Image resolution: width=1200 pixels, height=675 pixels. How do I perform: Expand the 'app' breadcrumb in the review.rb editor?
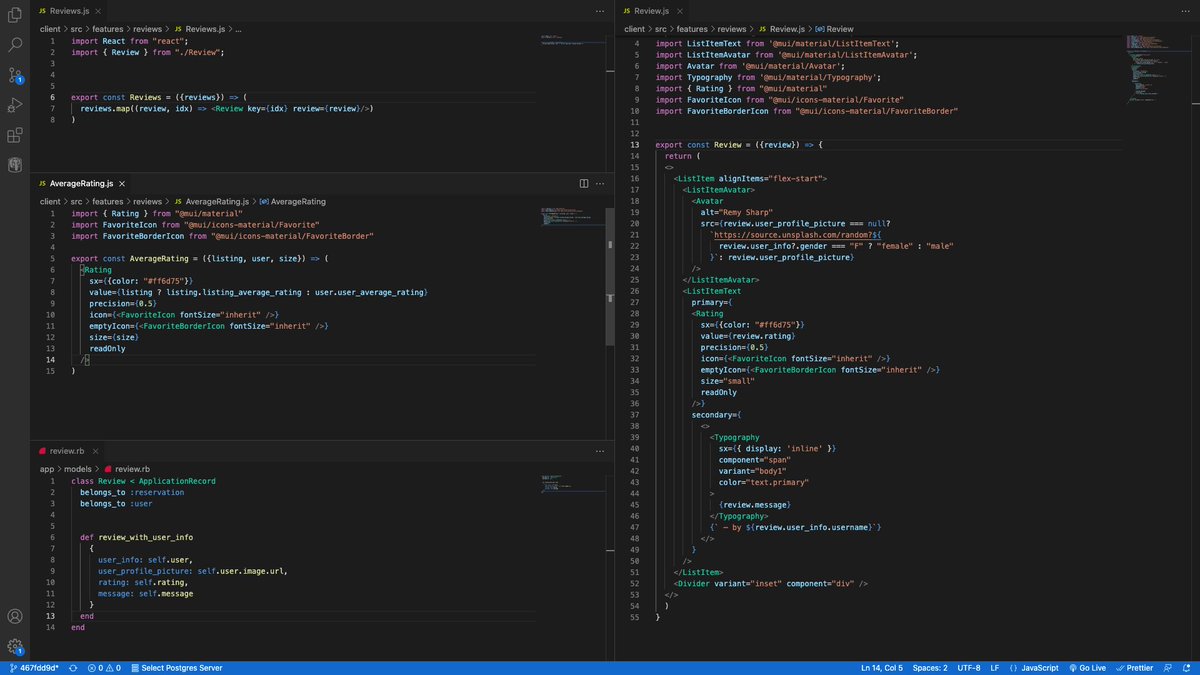click(x=47, y=468)
